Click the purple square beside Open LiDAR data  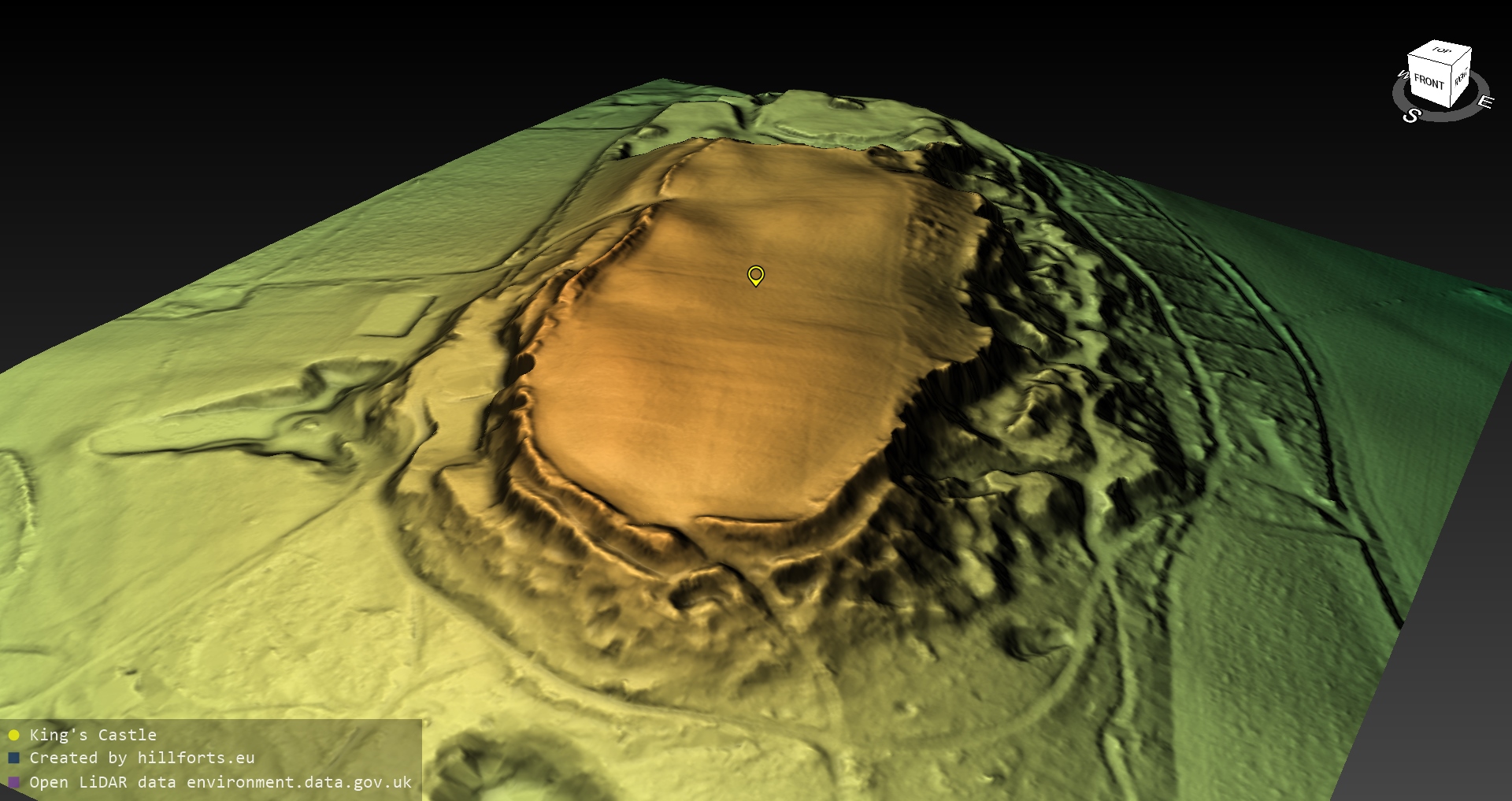(x=13, y=782)
